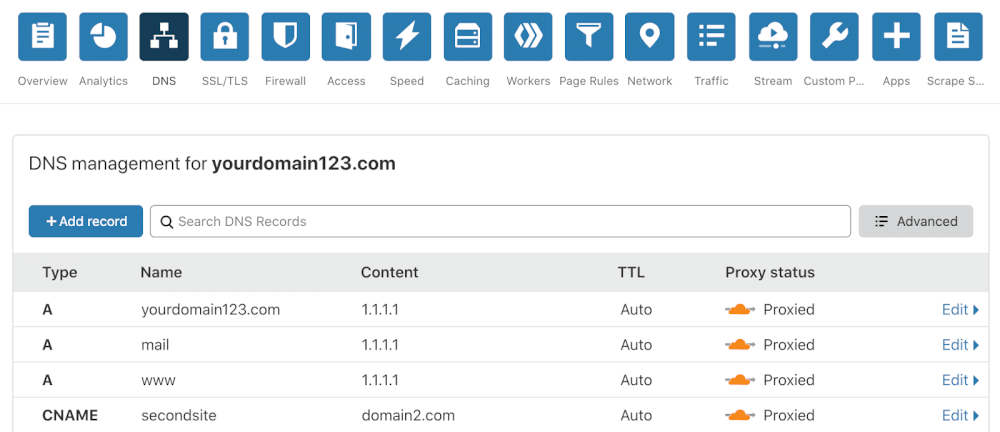Open the Caching drive icon
Image resolution: width=1000 pixels, height=432 pixels.
[x=467, y=37]
